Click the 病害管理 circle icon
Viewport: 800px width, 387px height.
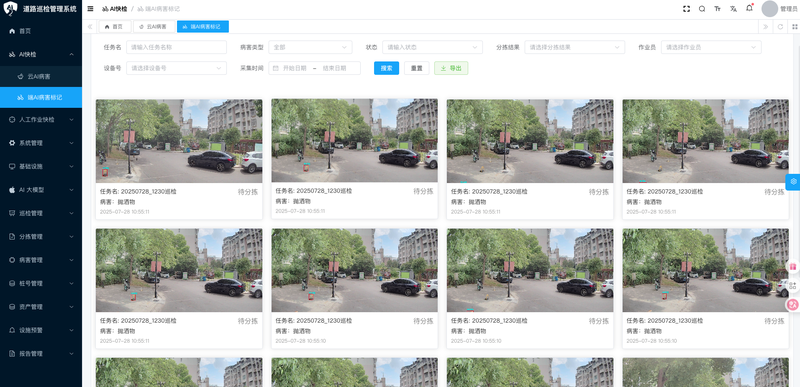(x=12, y=260)
